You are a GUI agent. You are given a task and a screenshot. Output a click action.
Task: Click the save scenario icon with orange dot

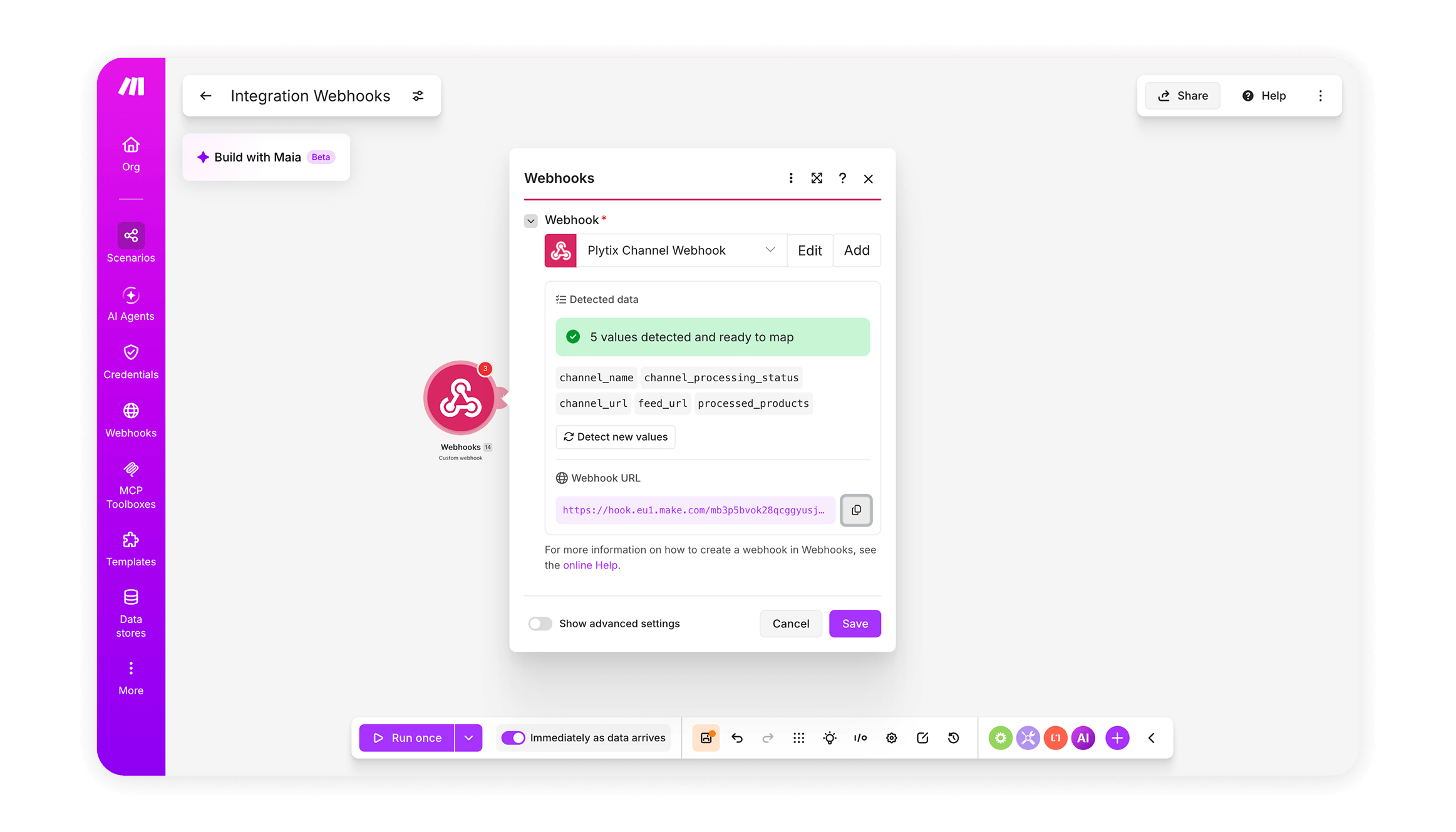[x=706, y=738]
